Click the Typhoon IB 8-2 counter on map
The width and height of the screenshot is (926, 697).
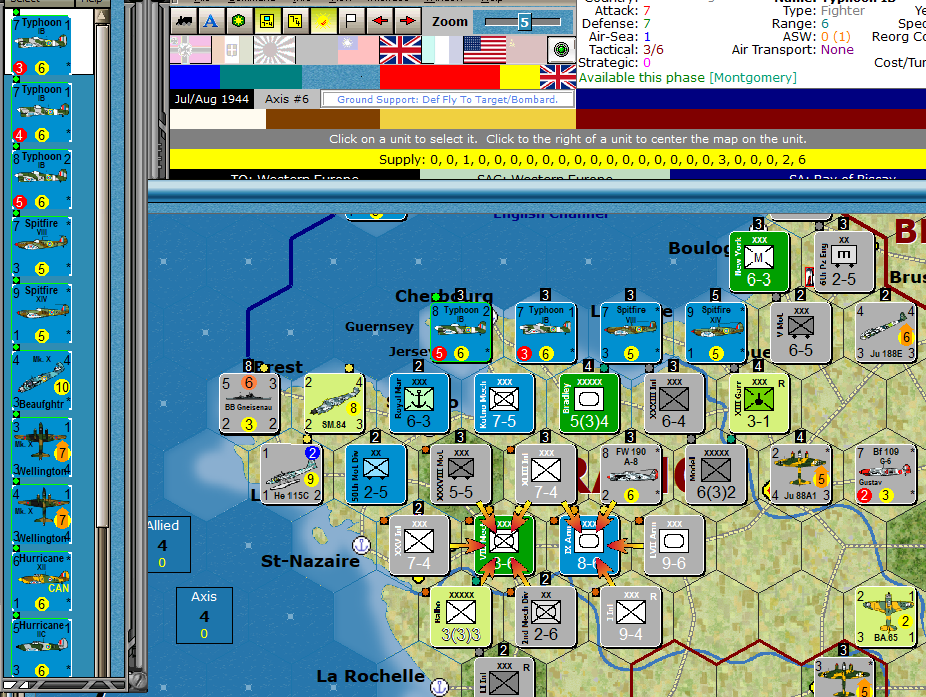tap(461, 333)
